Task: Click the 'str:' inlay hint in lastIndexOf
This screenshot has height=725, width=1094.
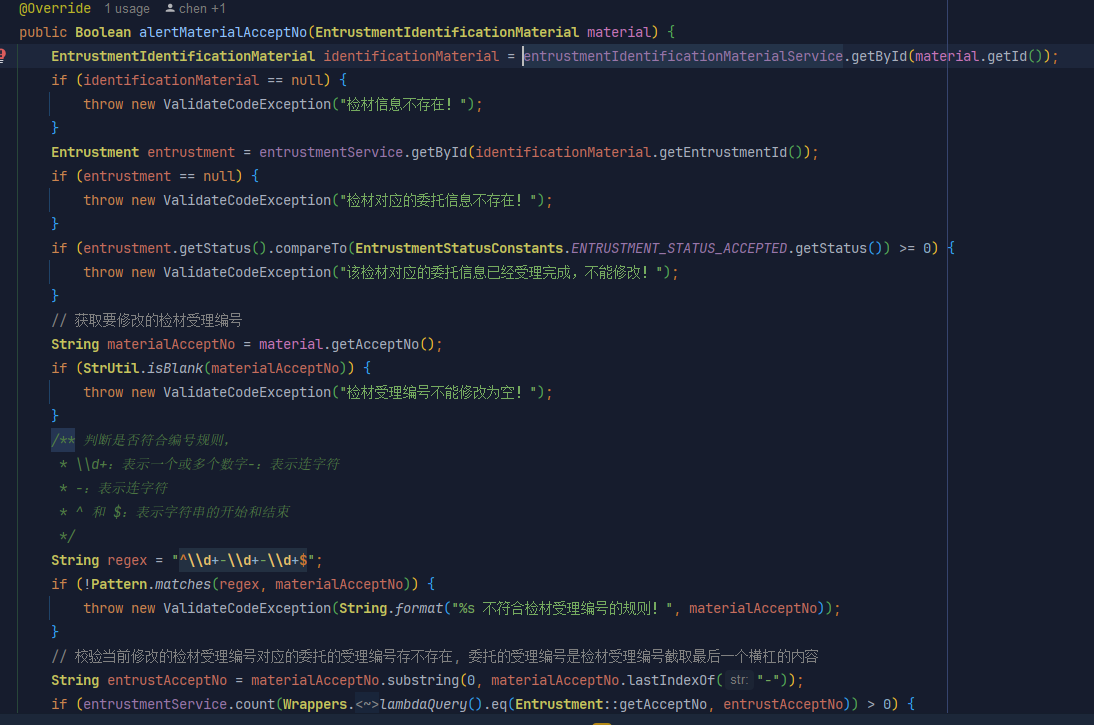Action: coord(738,680)
